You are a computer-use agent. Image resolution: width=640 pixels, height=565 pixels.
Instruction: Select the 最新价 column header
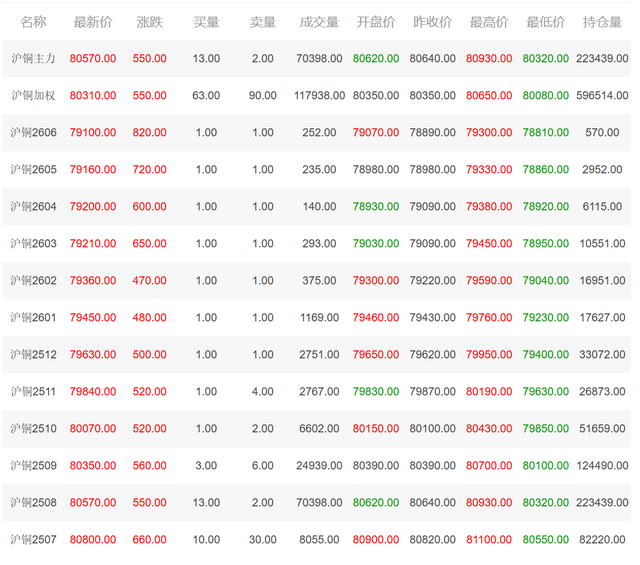coord(93,22)
